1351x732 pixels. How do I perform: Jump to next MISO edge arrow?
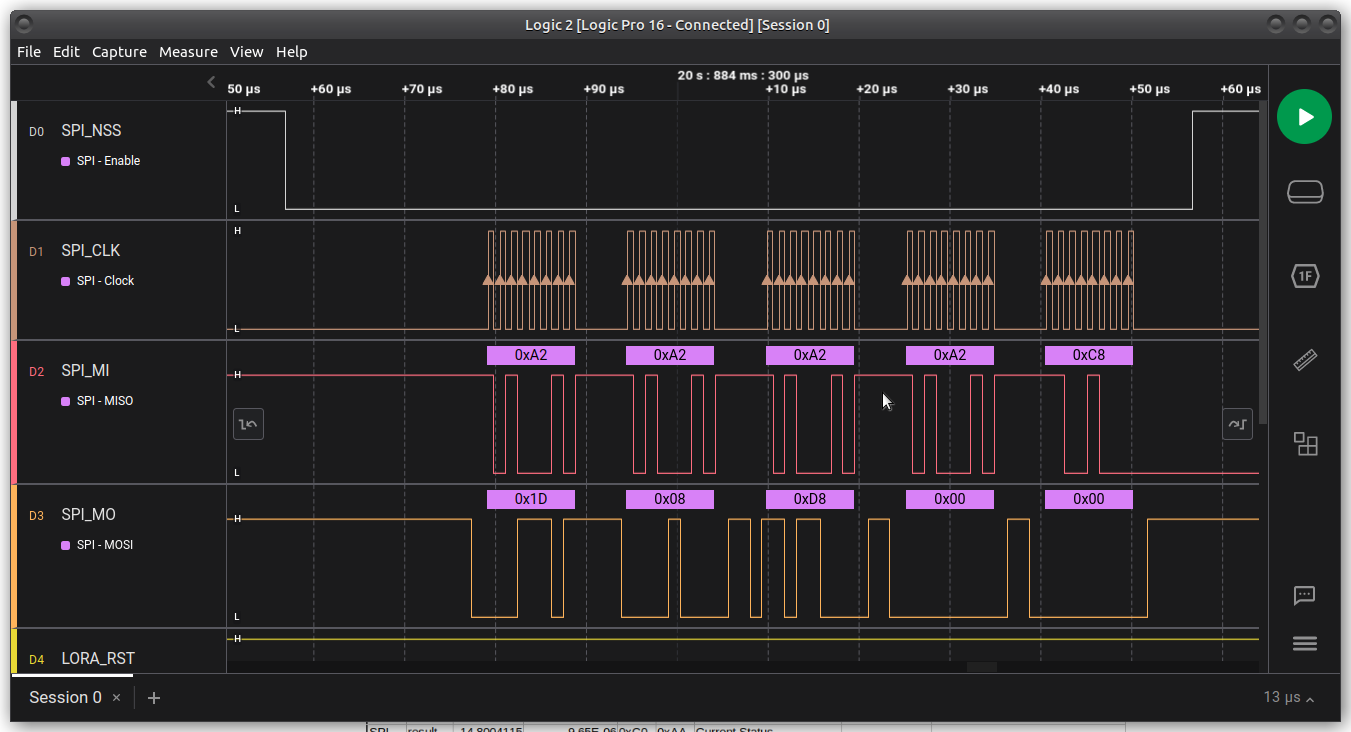(1237, 424)
